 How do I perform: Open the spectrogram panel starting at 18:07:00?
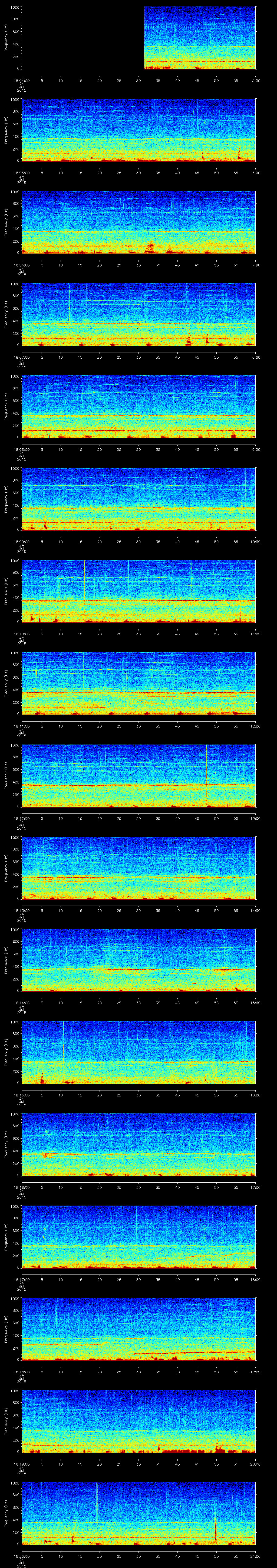click(x=139, y=315)
